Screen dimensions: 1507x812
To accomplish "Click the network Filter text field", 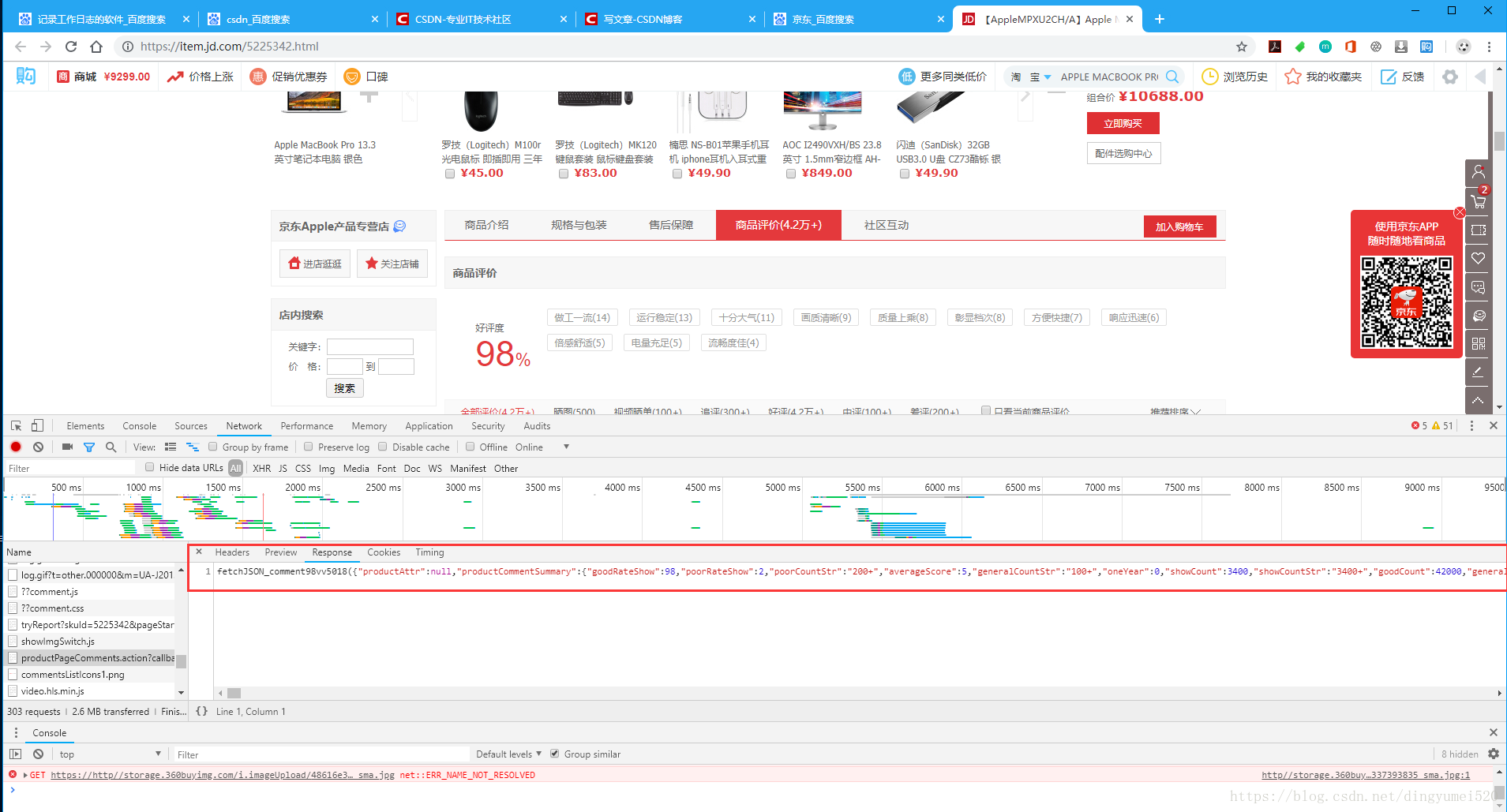I will pyautogui.click(x=70, y=468).
